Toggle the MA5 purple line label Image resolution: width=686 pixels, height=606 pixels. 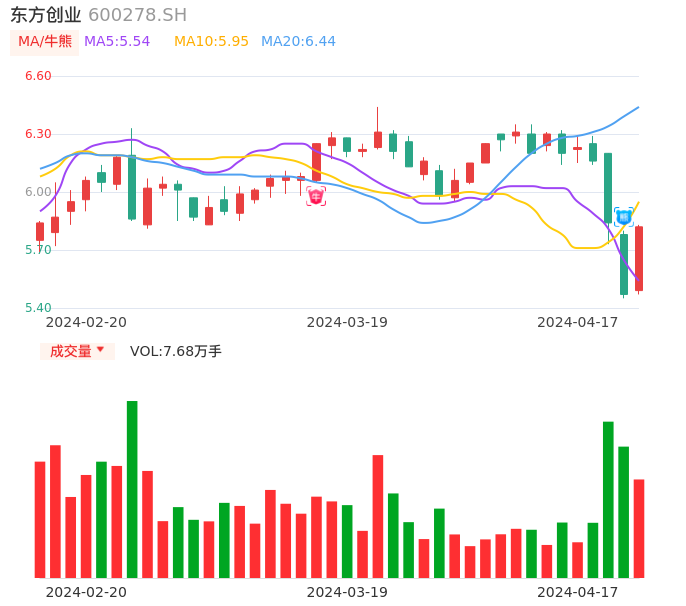click(x=117, y=42)
